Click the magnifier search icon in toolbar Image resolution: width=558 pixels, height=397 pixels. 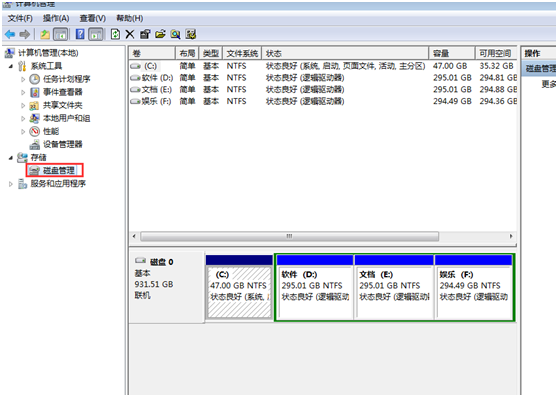coord(175,35)
